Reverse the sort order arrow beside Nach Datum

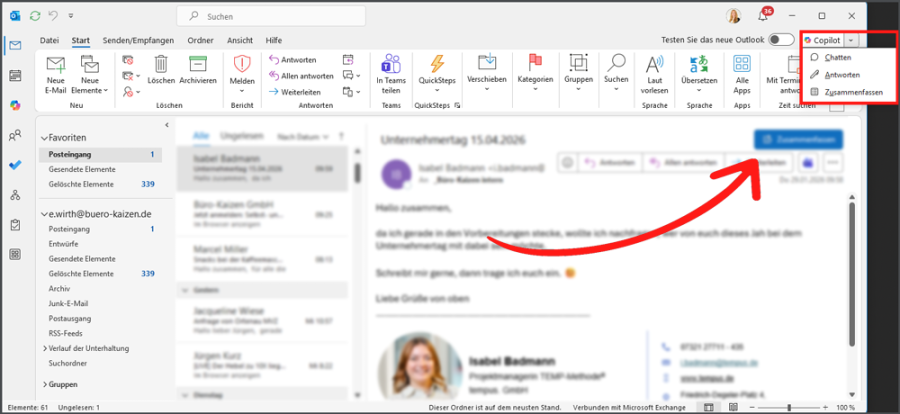tap(342, 137)
